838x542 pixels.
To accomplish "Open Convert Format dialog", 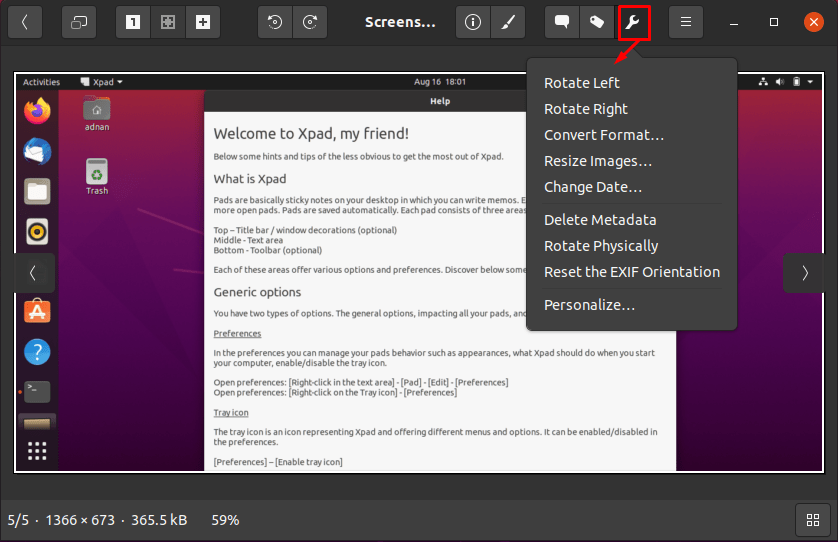I will tap(604, 135).
